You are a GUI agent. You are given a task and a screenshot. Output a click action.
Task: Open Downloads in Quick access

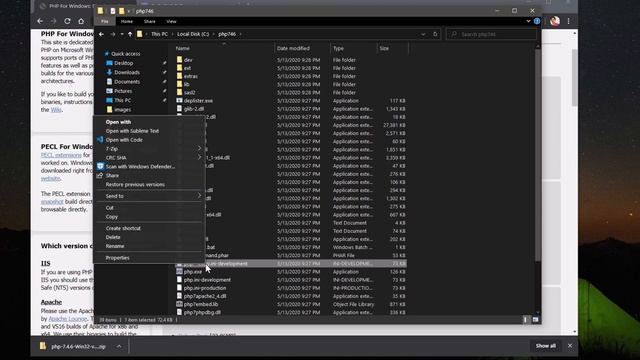(x=127, y=73)
